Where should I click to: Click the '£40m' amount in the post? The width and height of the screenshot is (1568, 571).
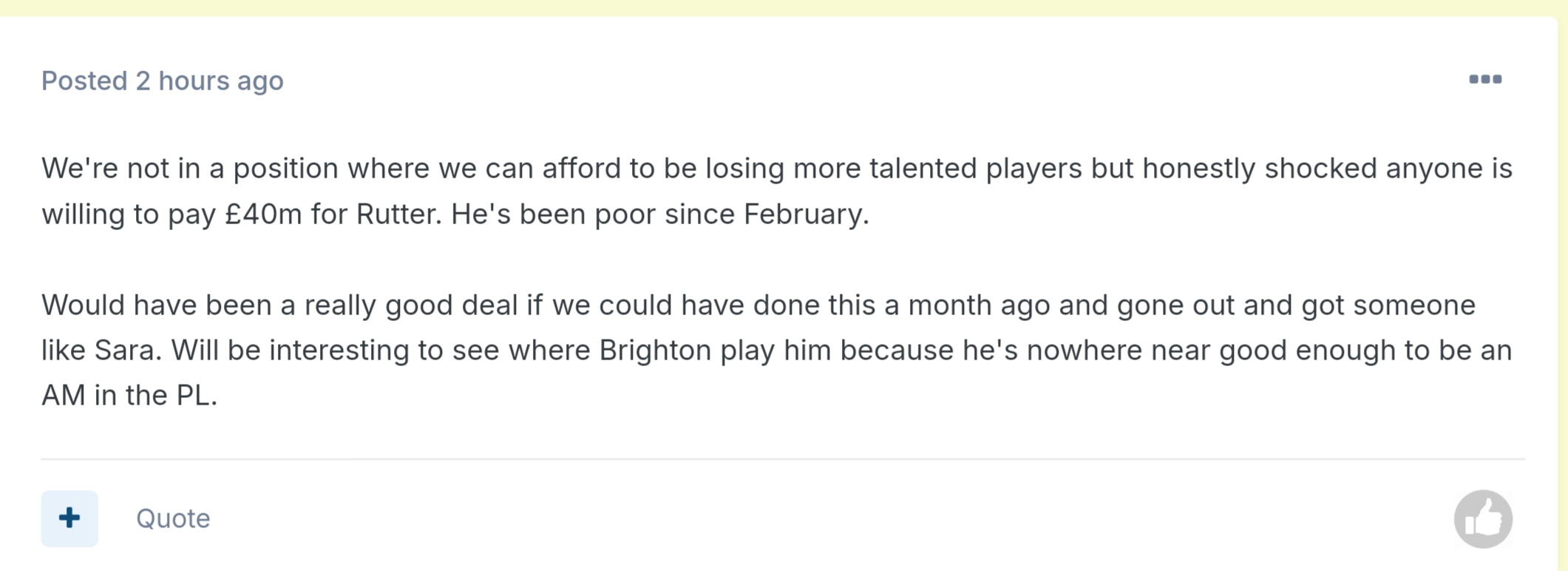(263, 214)
